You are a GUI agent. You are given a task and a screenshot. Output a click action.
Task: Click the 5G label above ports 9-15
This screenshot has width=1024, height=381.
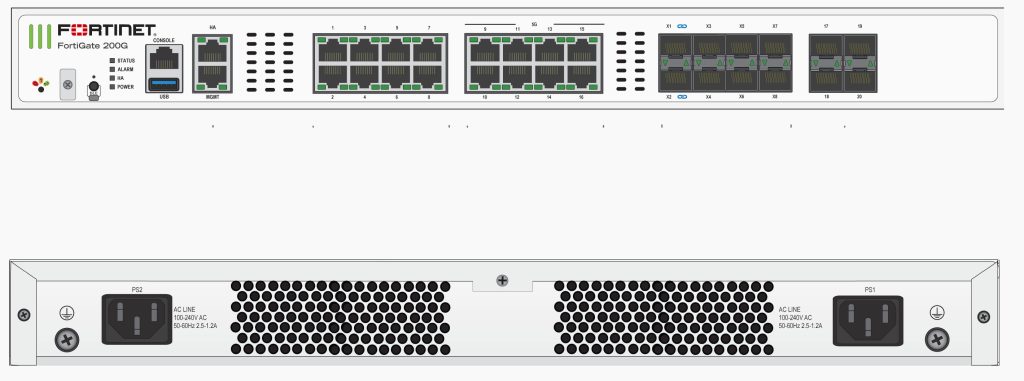pos(534,24)
